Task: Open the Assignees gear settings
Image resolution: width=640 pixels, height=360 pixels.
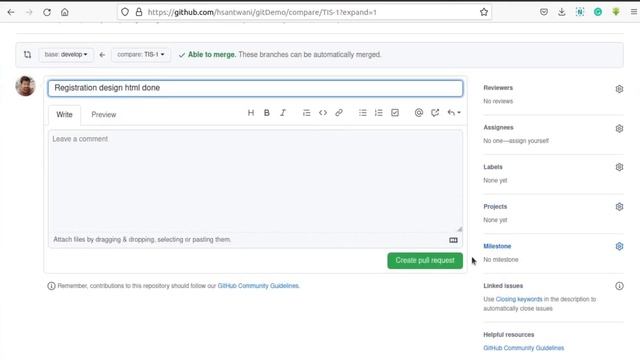Action: (619, 129)
